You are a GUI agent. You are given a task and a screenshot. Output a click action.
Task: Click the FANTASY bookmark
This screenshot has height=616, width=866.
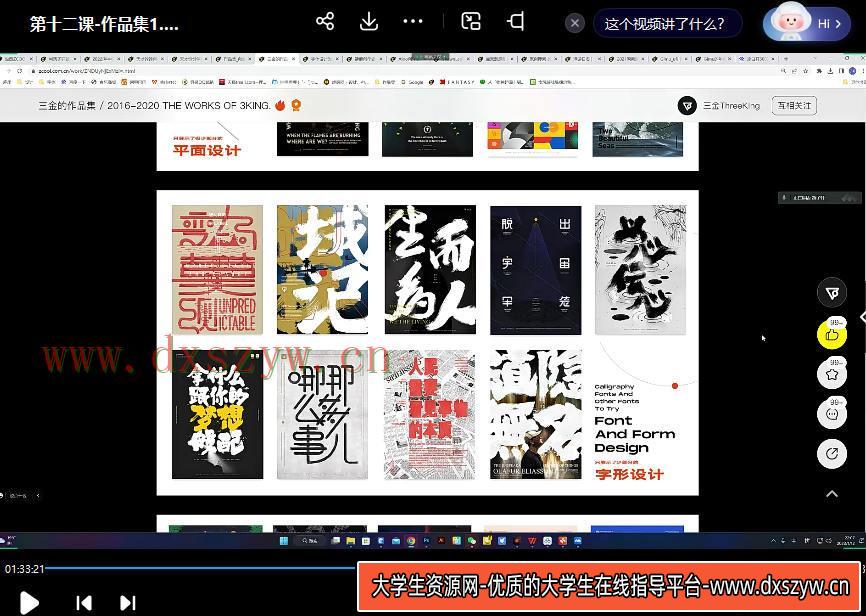click(x=457, y=82)
